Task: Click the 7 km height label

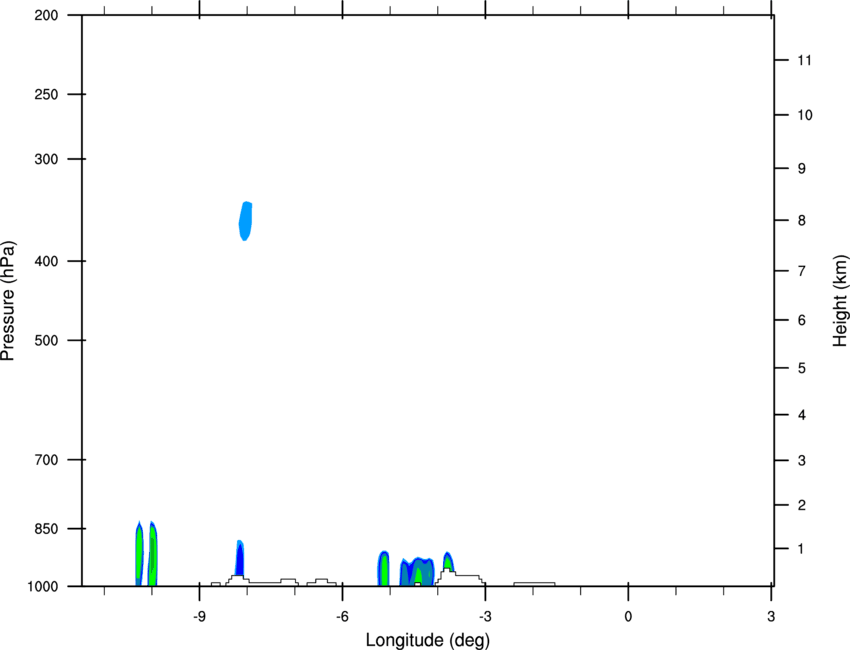Action: [x=802, y=271]
